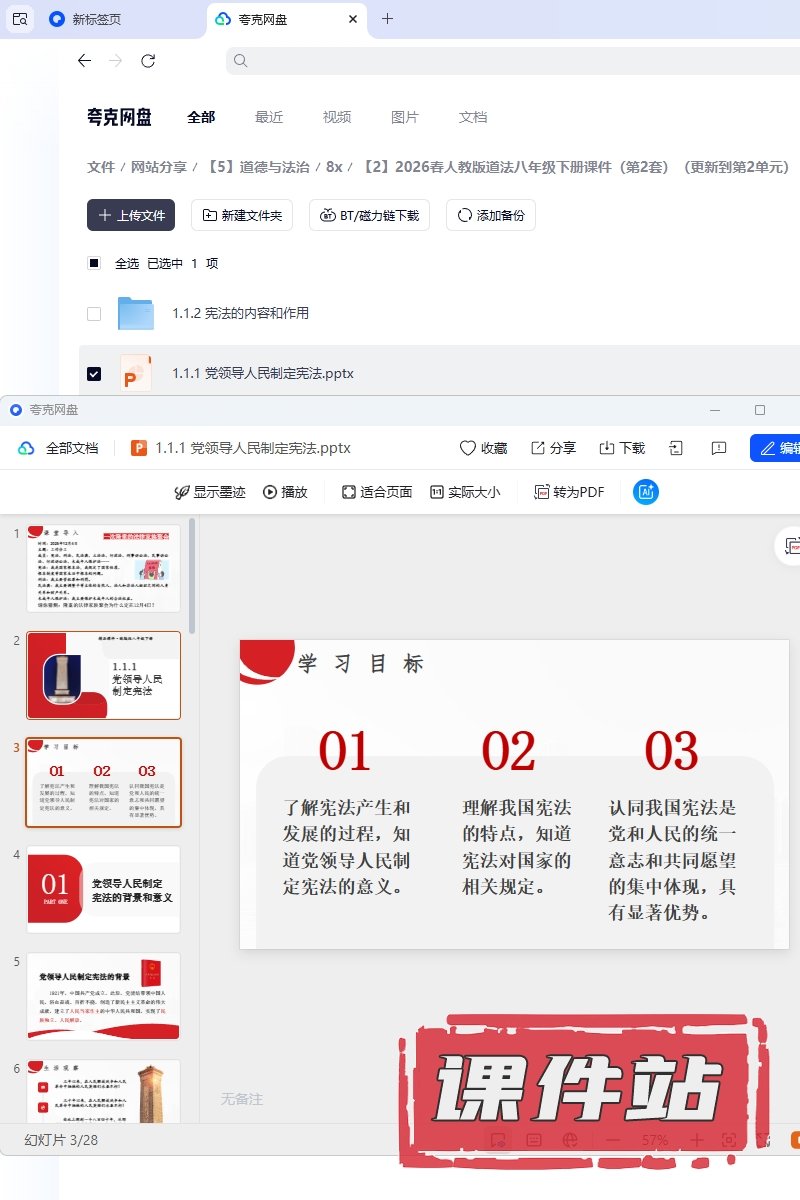This screenshot has height=1200, width=800.
Task: Click the 收藏 heart icon
Action: pyautogui.click(x=482, y=448)
